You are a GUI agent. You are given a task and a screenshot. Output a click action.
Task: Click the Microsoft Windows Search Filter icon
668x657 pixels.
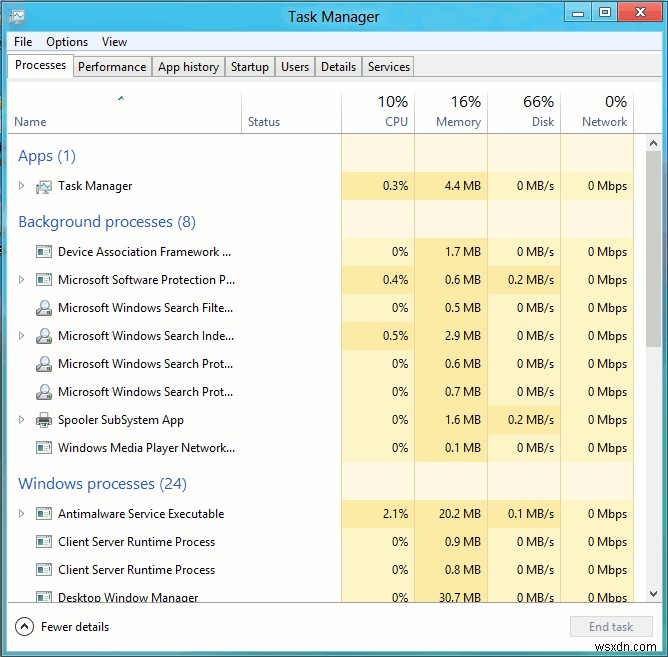[x=44, y=308]
